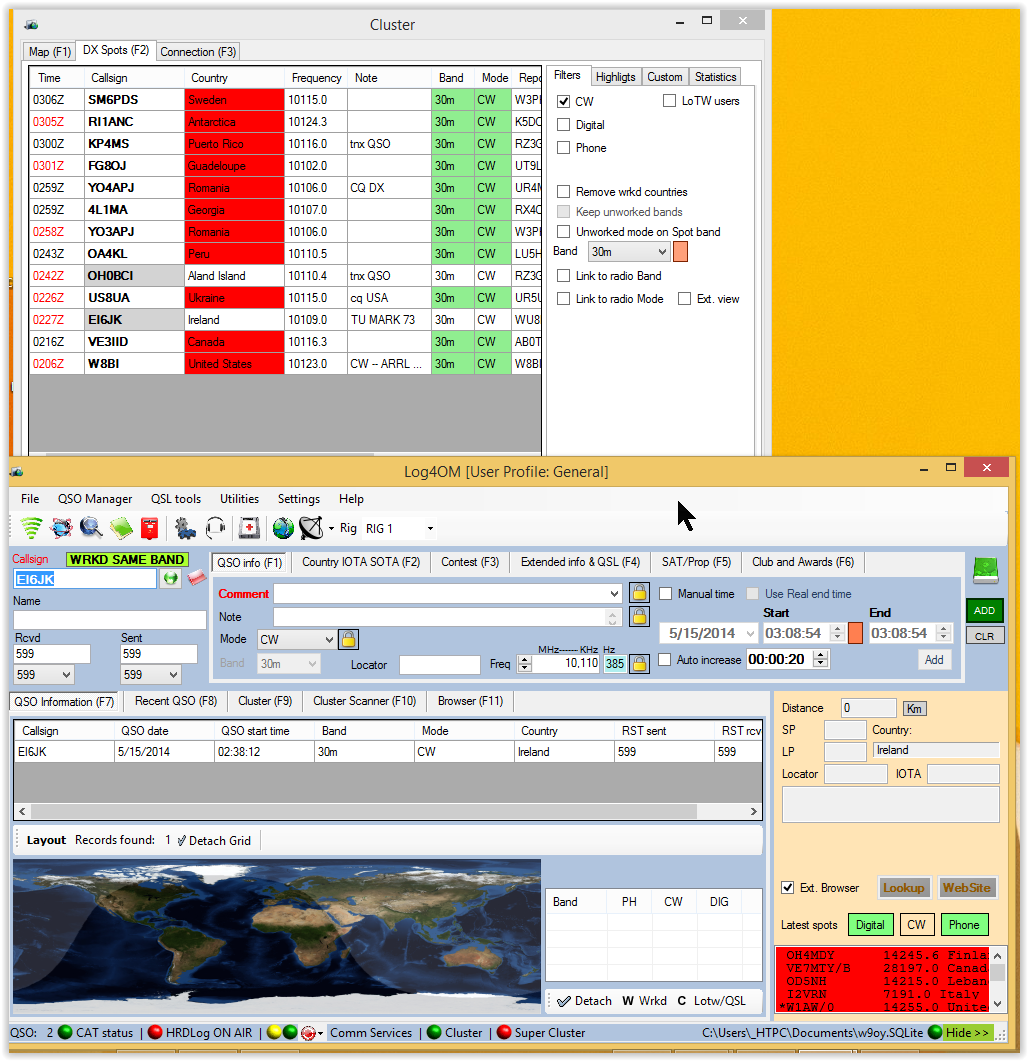Screen dimensions: 1028x1061
Task: Open the Band 30m filter dropdown
Action: tap(628, 251)
